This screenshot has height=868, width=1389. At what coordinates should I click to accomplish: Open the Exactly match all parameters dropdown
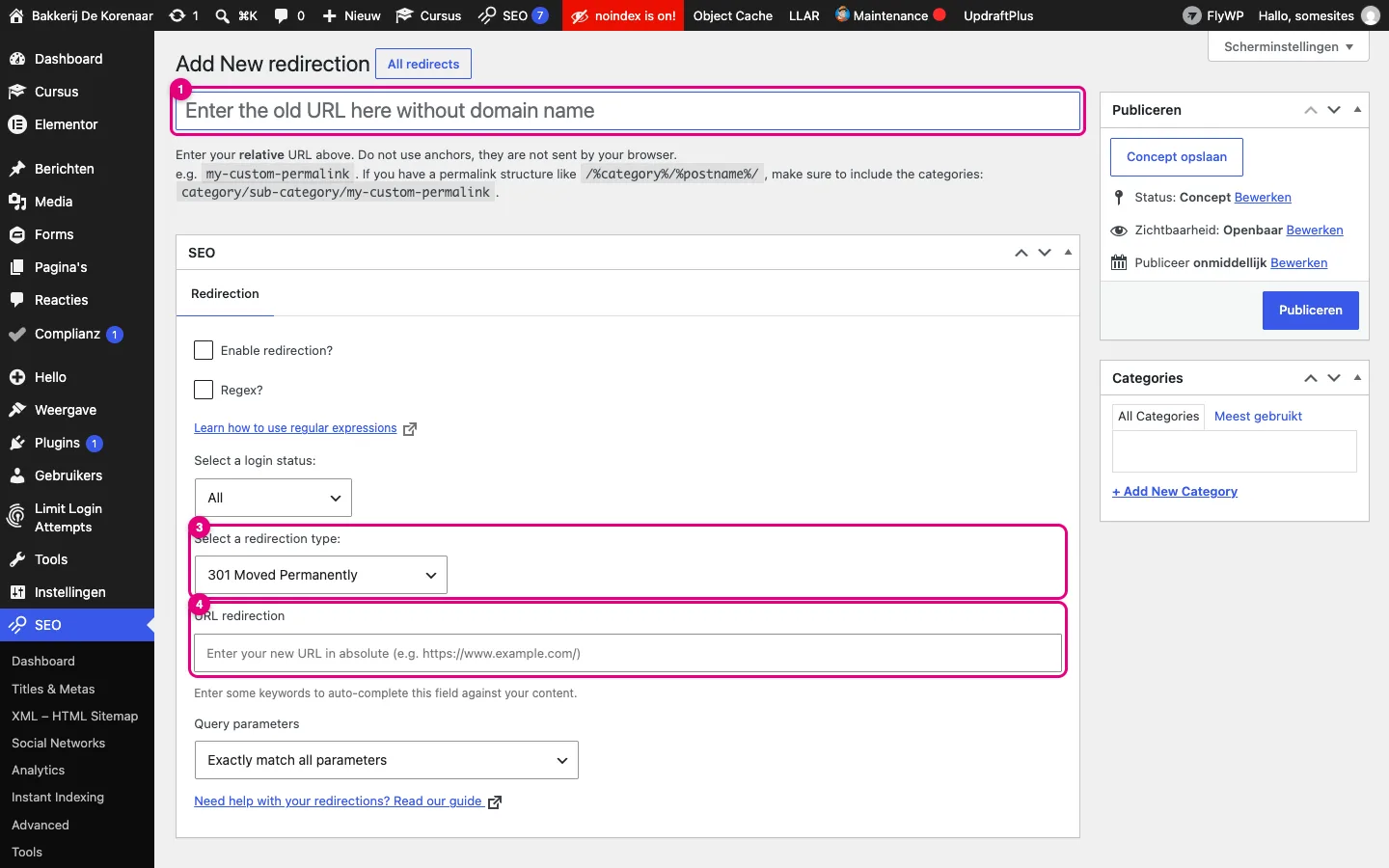click(x=387, y=760)
